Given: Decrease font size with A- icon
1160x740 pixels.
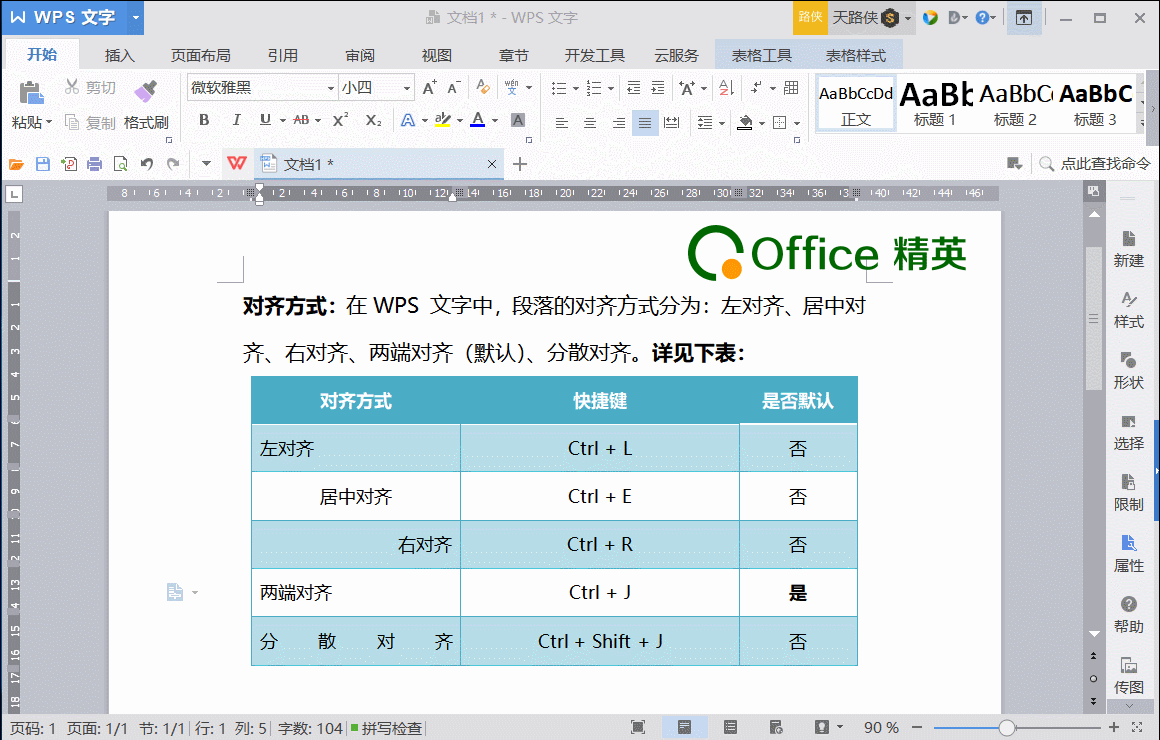Looking at the screenshot, I should [454, 88].
